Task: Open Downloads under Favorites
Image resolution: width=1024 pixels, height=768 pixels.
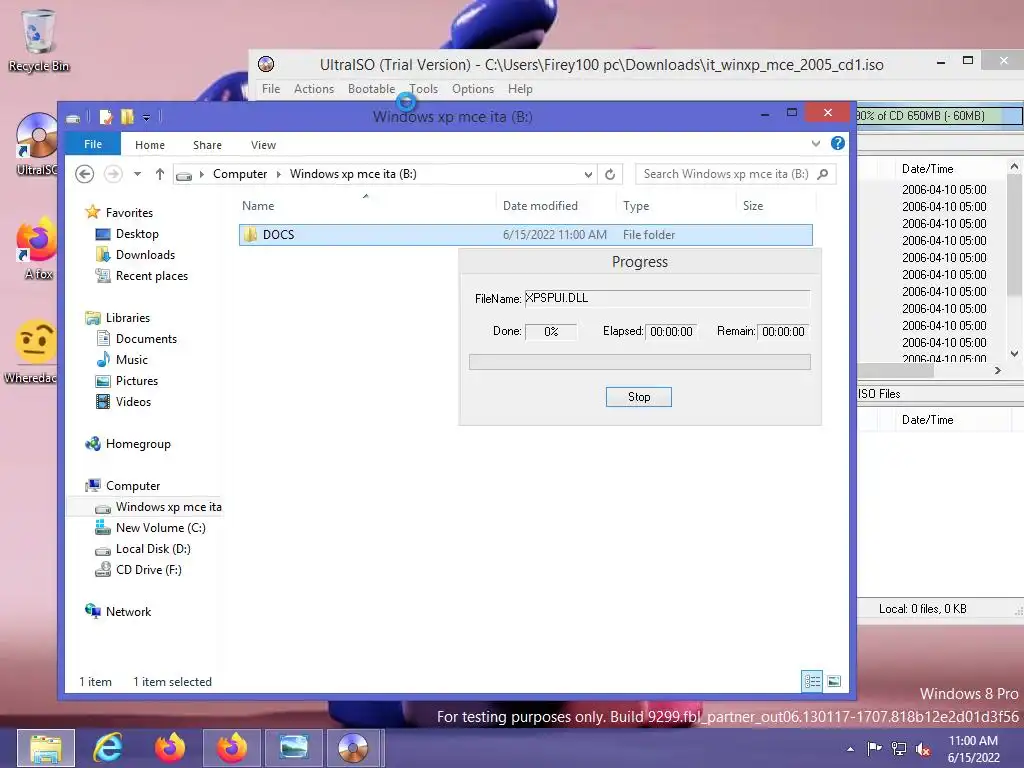Action: (145, 255)
